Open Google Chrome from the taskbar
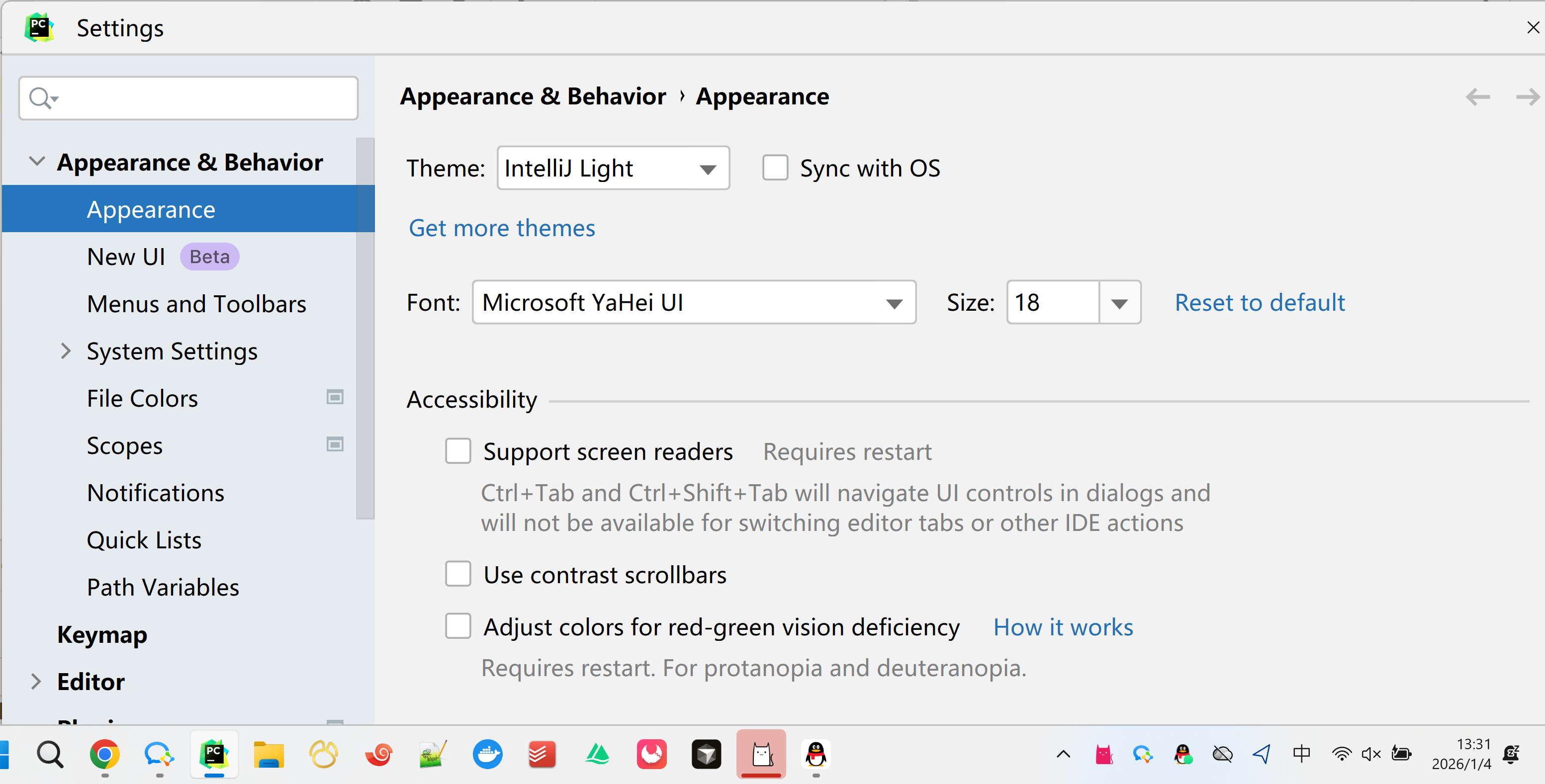The image size is (1545, 784). point(104,754)
